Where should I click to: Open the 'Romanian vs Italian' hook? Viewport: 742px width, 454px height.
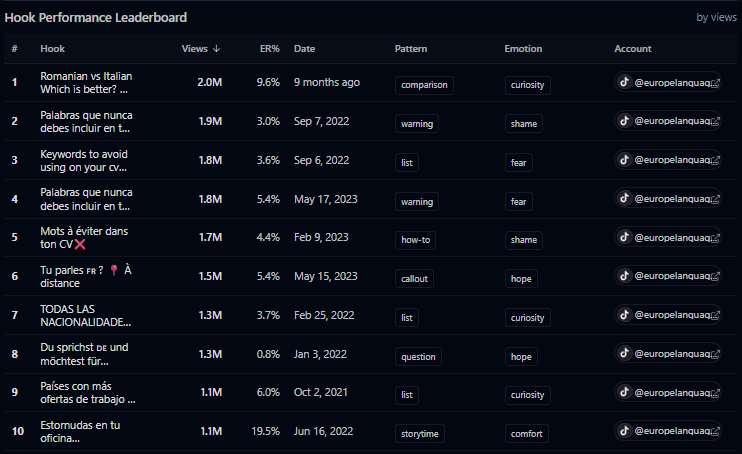pyautogui.click(x=86, y=82)
